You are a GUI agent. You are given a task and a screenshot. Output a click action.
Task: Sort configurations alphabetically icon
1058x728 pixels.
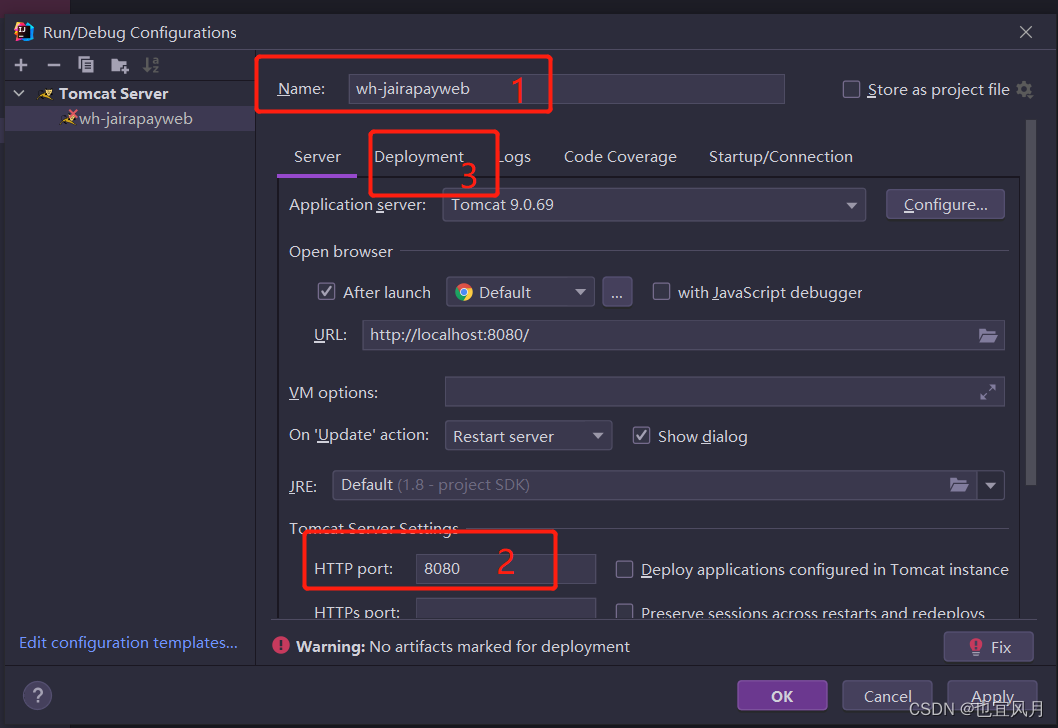(151, 65)
